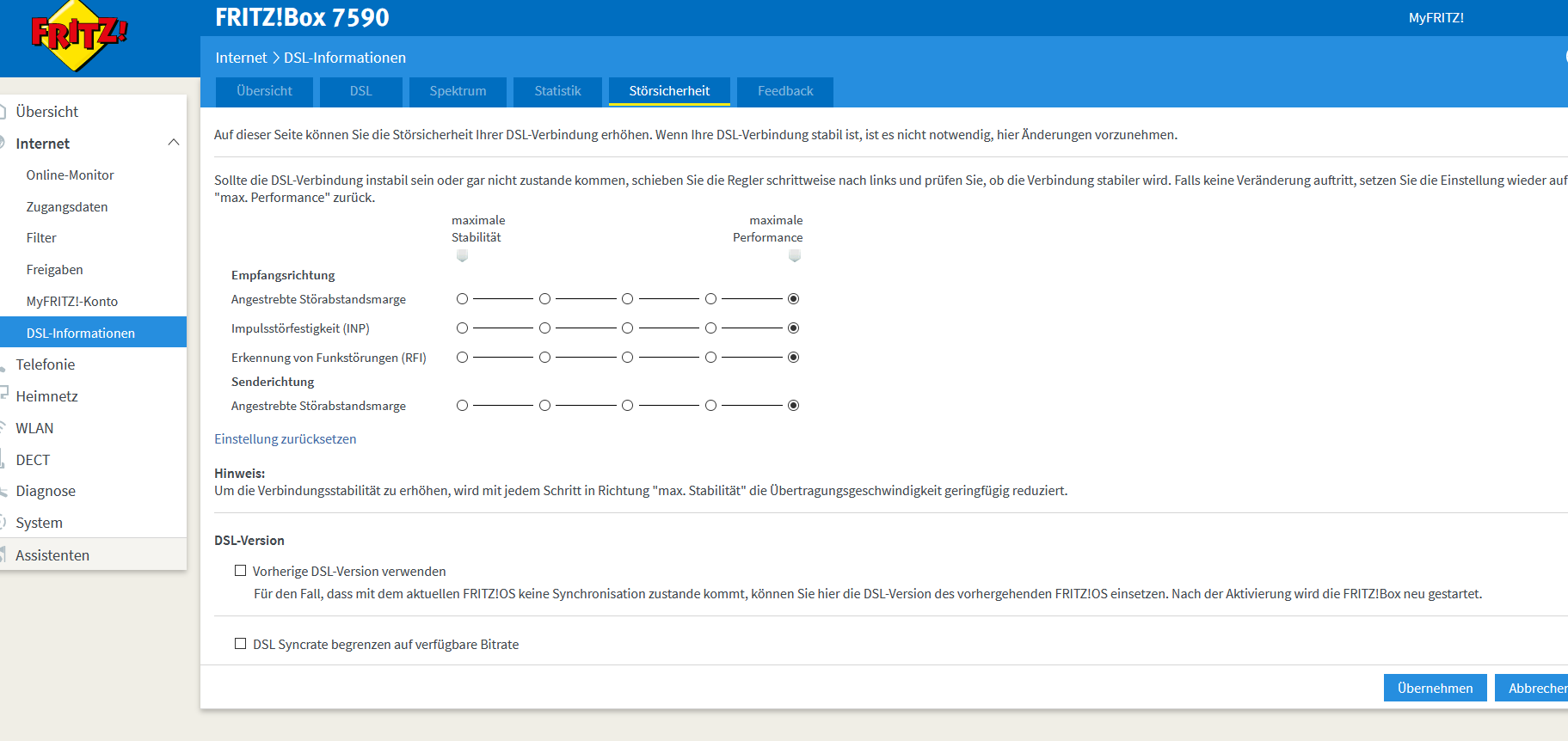Click the Internet breadcrumb link

point(241,58)
